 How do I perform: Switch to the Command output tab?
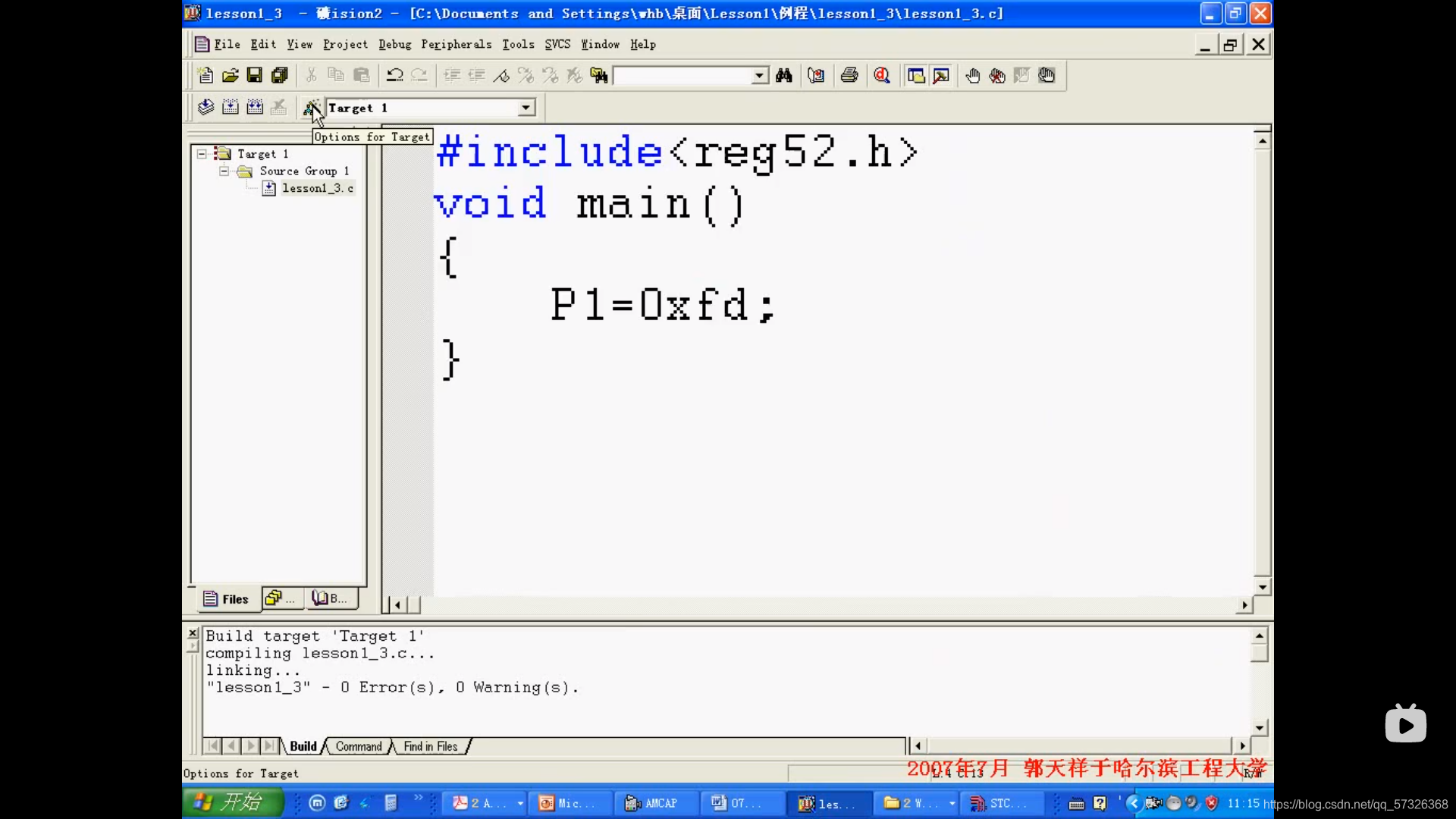(359, 746)
